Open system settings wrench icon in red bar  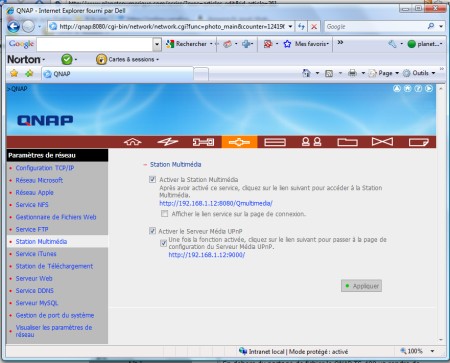click(x=203, y=142)
